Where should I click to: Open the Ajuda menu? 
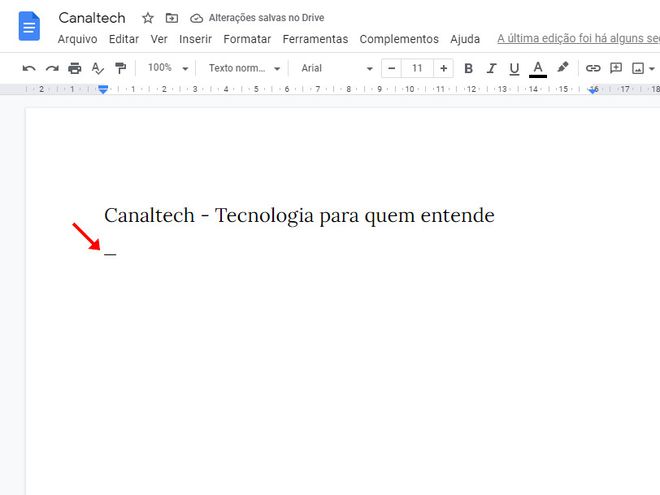(465, 39)
